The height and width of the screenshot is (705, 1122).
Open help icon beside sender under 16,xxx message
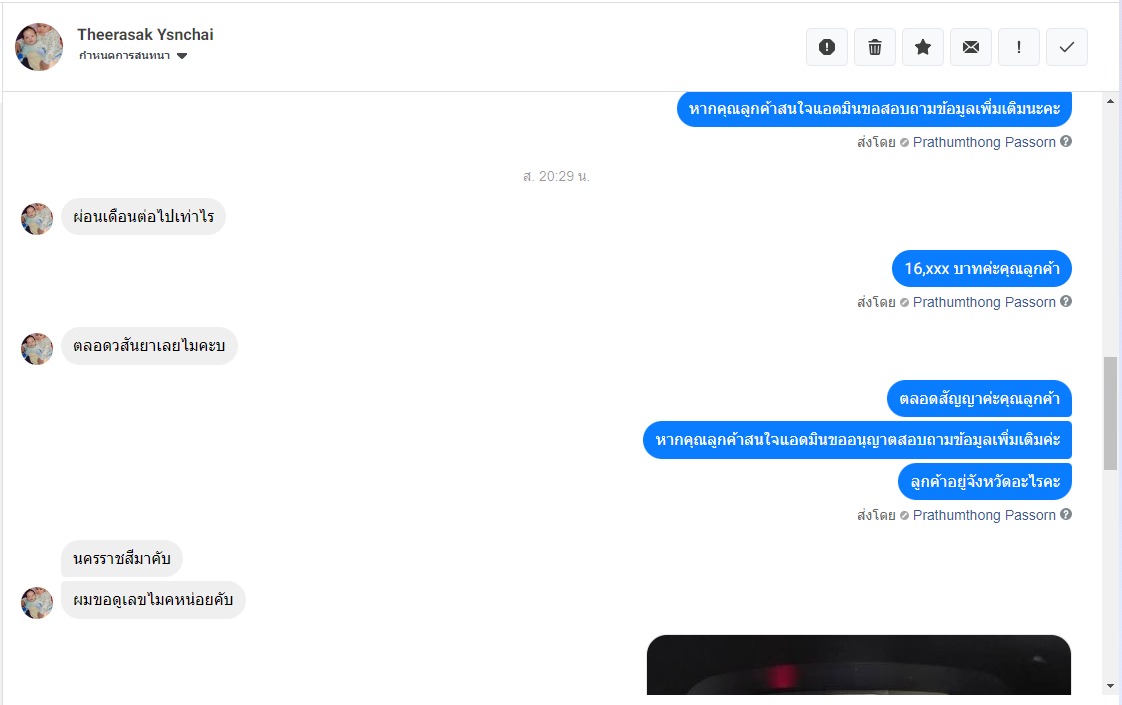[1065, 301]
